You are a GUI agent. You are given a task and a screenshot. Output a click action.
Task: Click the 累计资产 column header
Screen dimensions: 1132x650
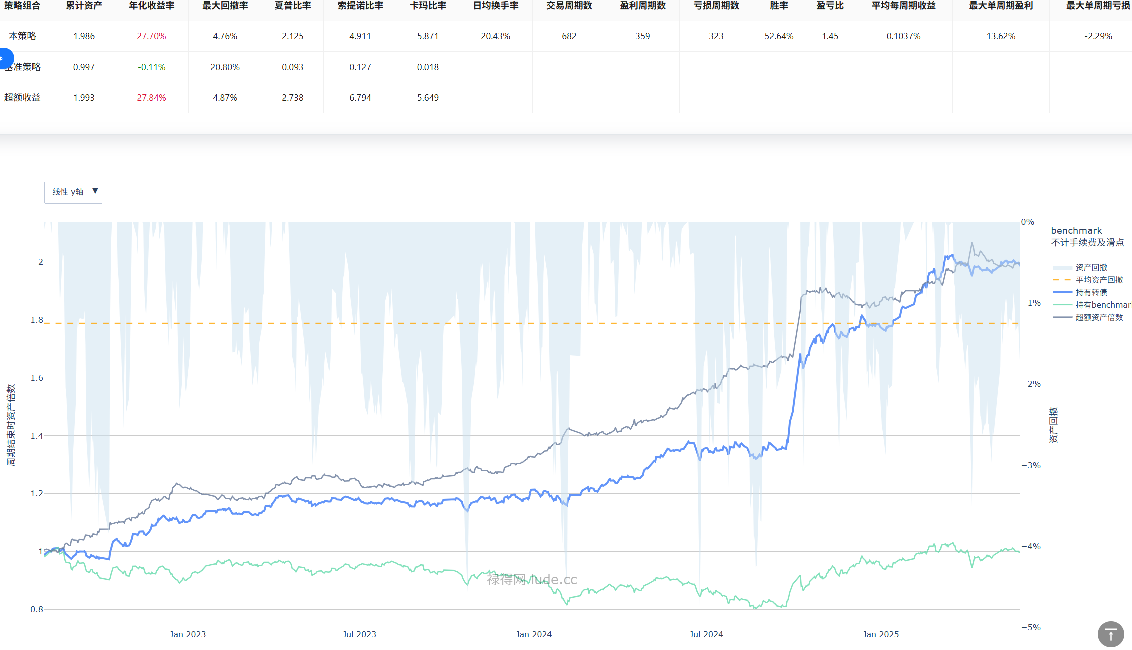[x=84, y=6]
